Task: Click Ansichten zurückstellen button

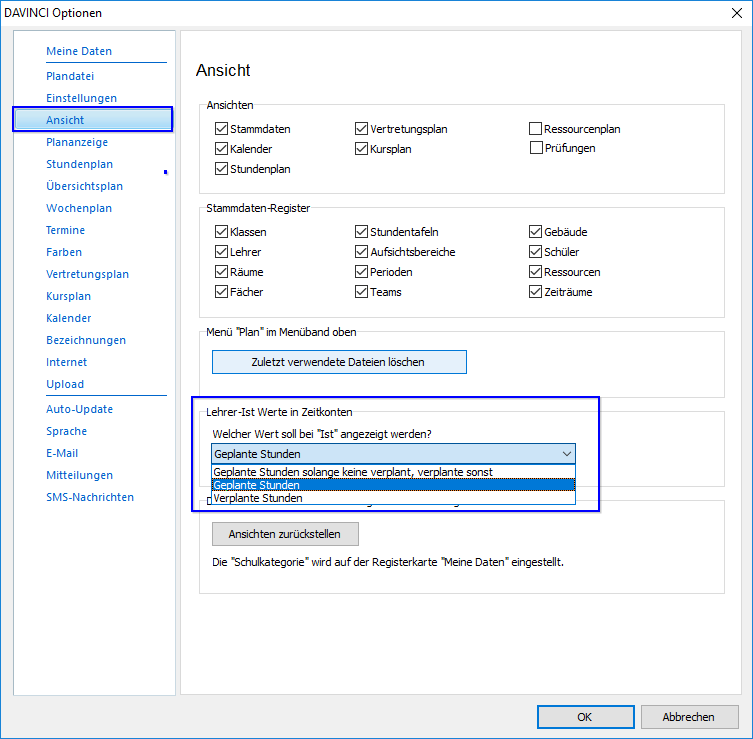Action: click(285, 534)
